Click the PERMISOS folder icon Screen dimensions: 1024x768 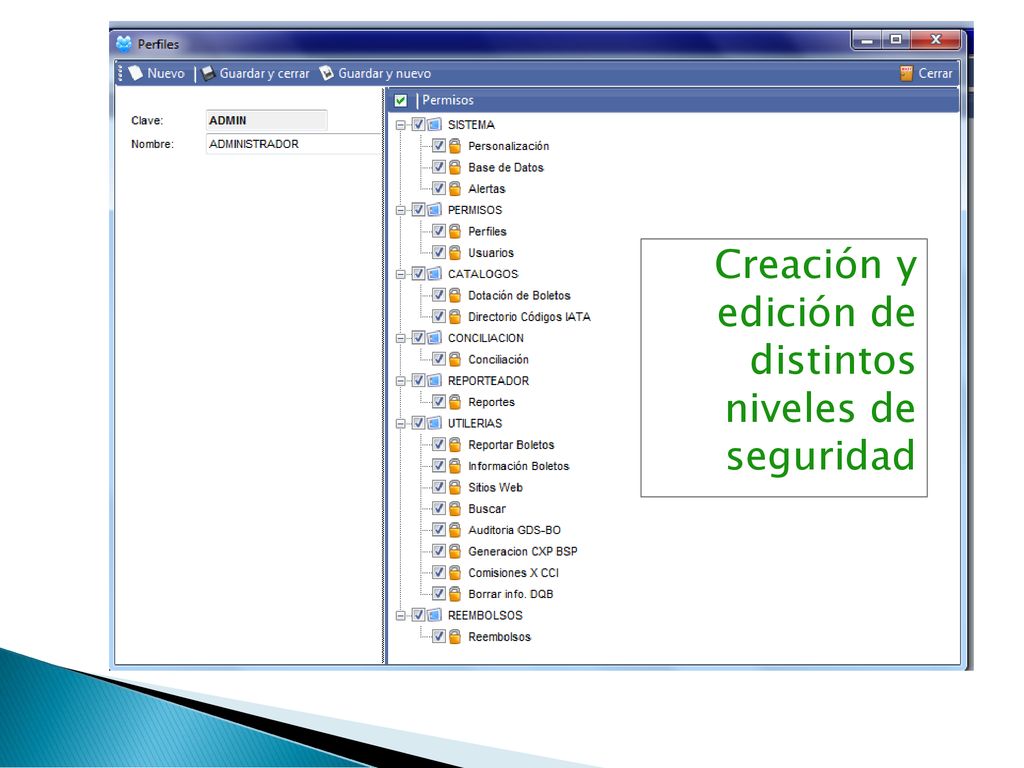pyautogui.click(x=434, y=210)
